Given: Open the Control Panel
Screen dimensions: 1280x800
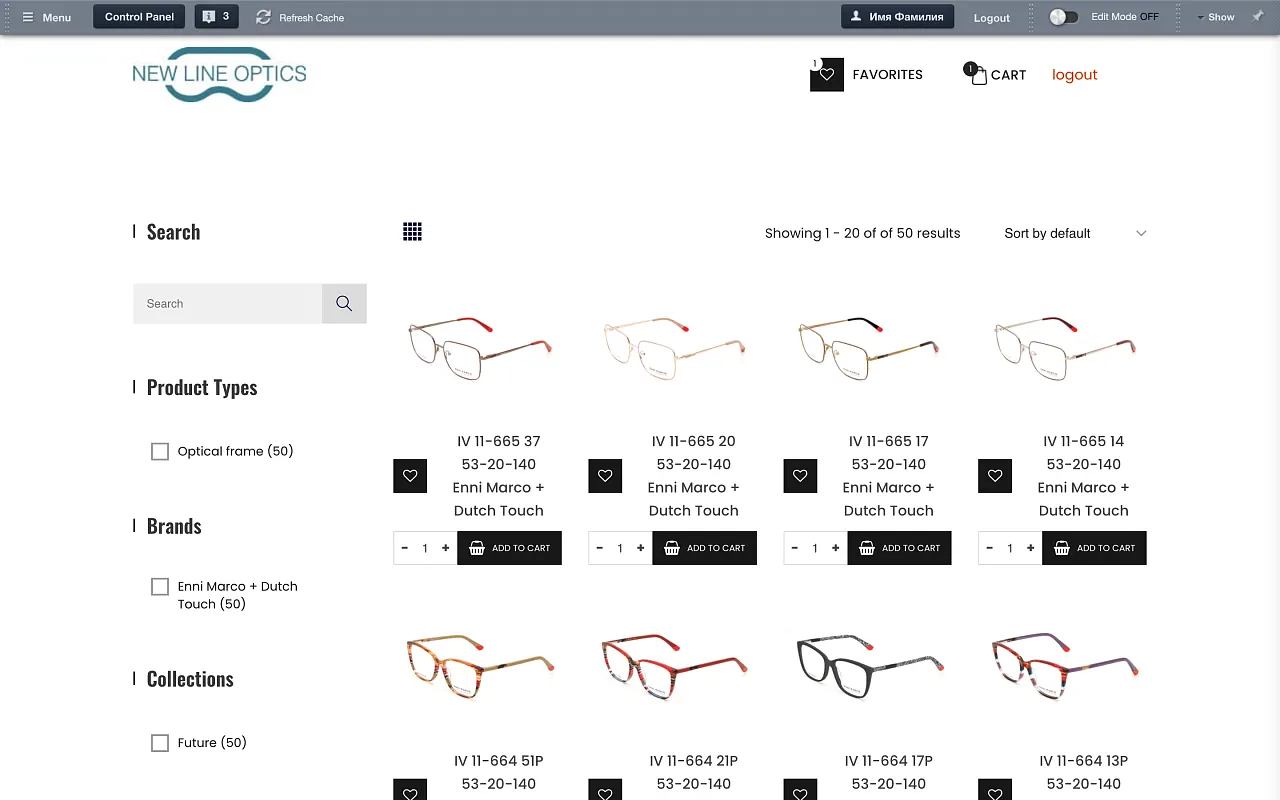Looking at the screenshot, I should 139,17.
